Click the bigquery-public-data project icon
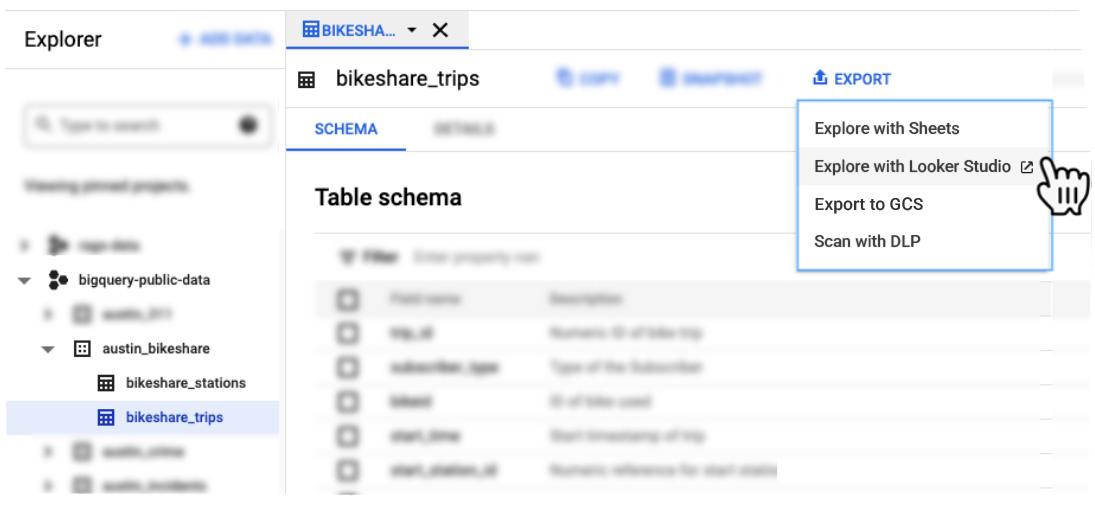1095x505 pixels. click(x=58, y=280)
